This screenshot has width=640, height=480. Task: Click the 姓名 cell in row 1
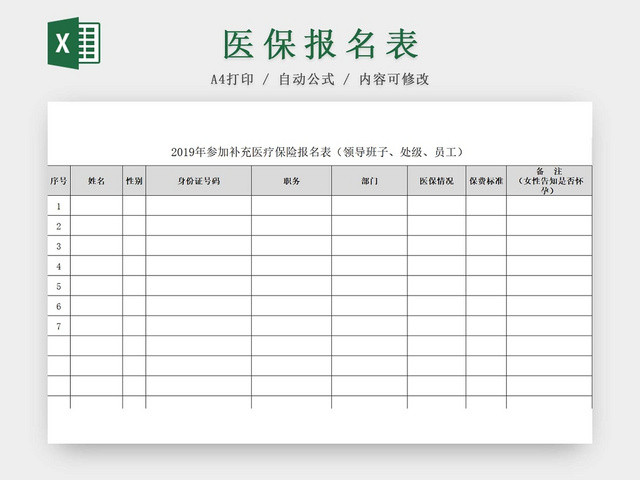(x=96, y=206)
